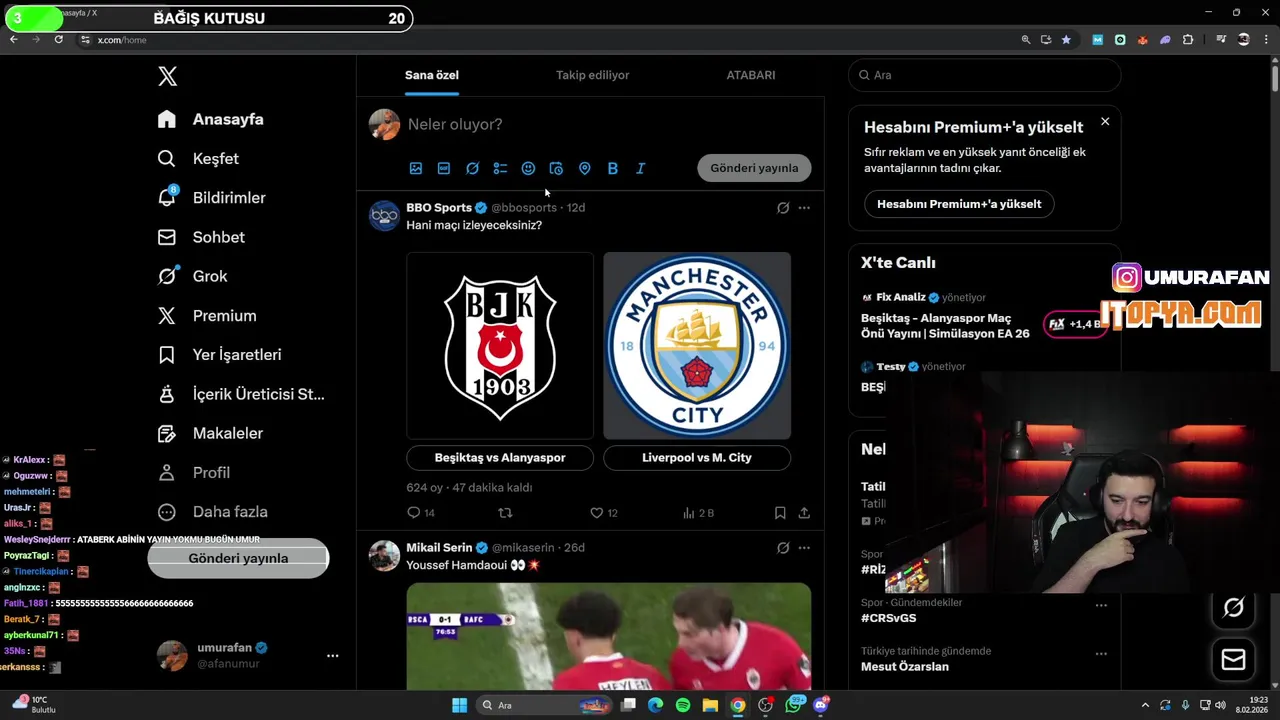This screenshot has height=720, width=1280.
Task: View analytics of the BBO Sports post
Action: 689,513
